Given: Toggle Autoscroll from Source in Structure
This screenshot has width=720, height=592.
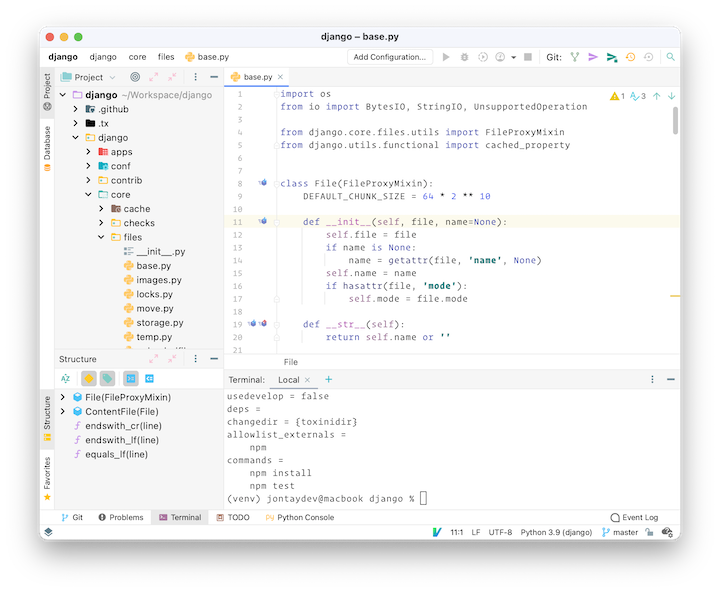Looking at the screenshot, I should click(150, 378).
